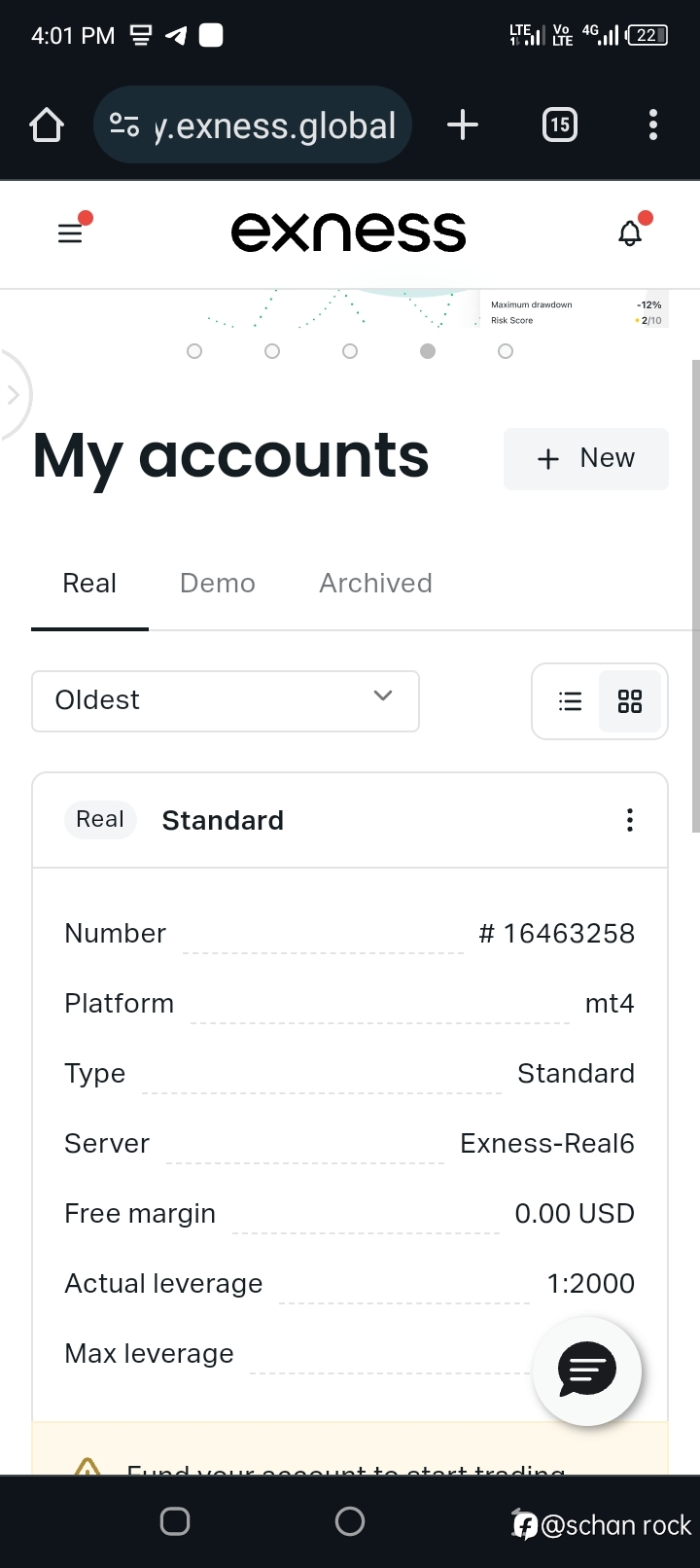Open the live chat support bubble
The height and width of the screenshot is (1568, 700).
pos(587,1372)
